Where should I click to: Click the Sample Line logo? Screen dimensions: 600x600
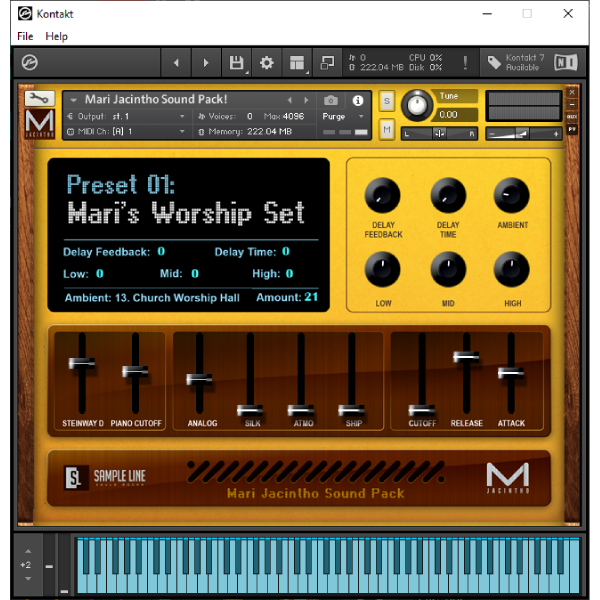pyautogui.click(x=105, y=478)
